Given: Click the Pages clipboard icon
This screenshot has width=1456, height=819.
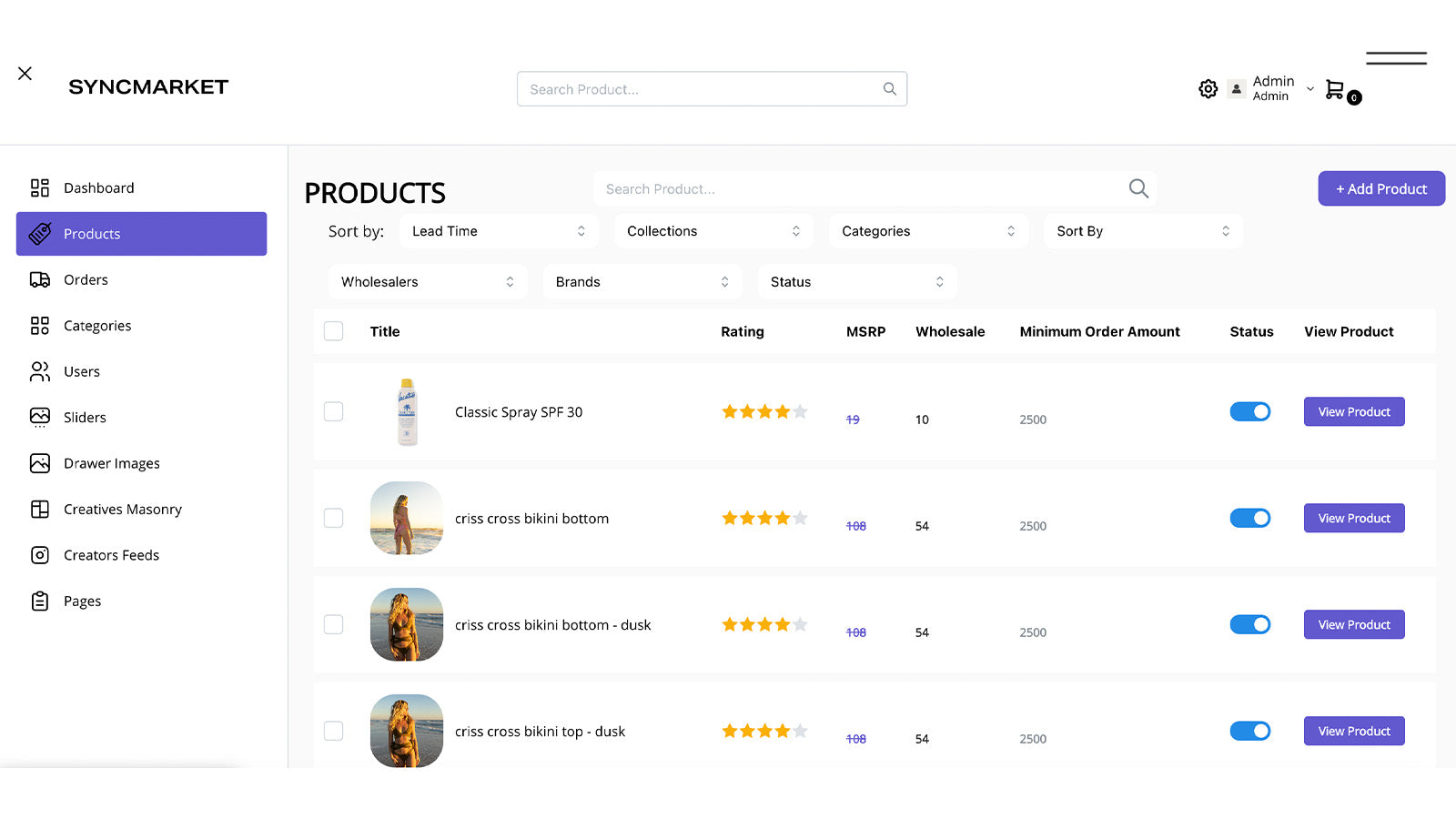Looking at the screenshot, I should click(40, 602).
